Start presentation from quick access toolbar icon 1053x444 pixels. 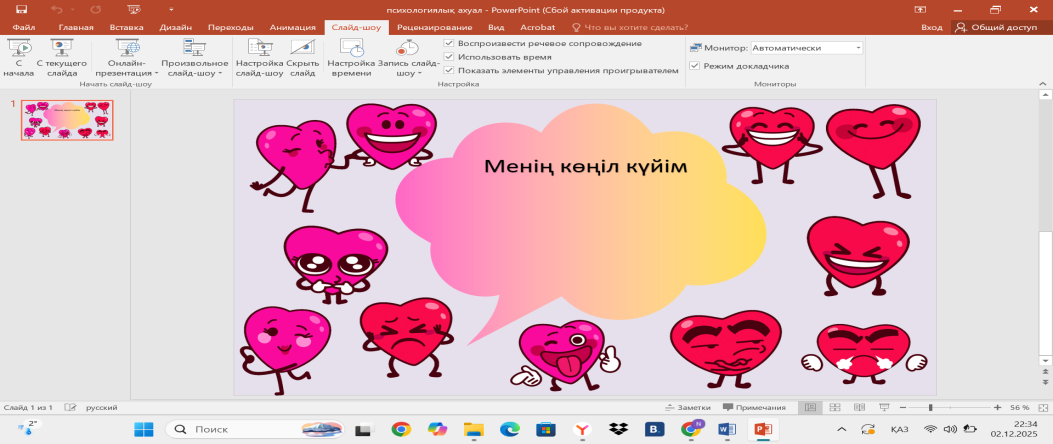(134, 10)
